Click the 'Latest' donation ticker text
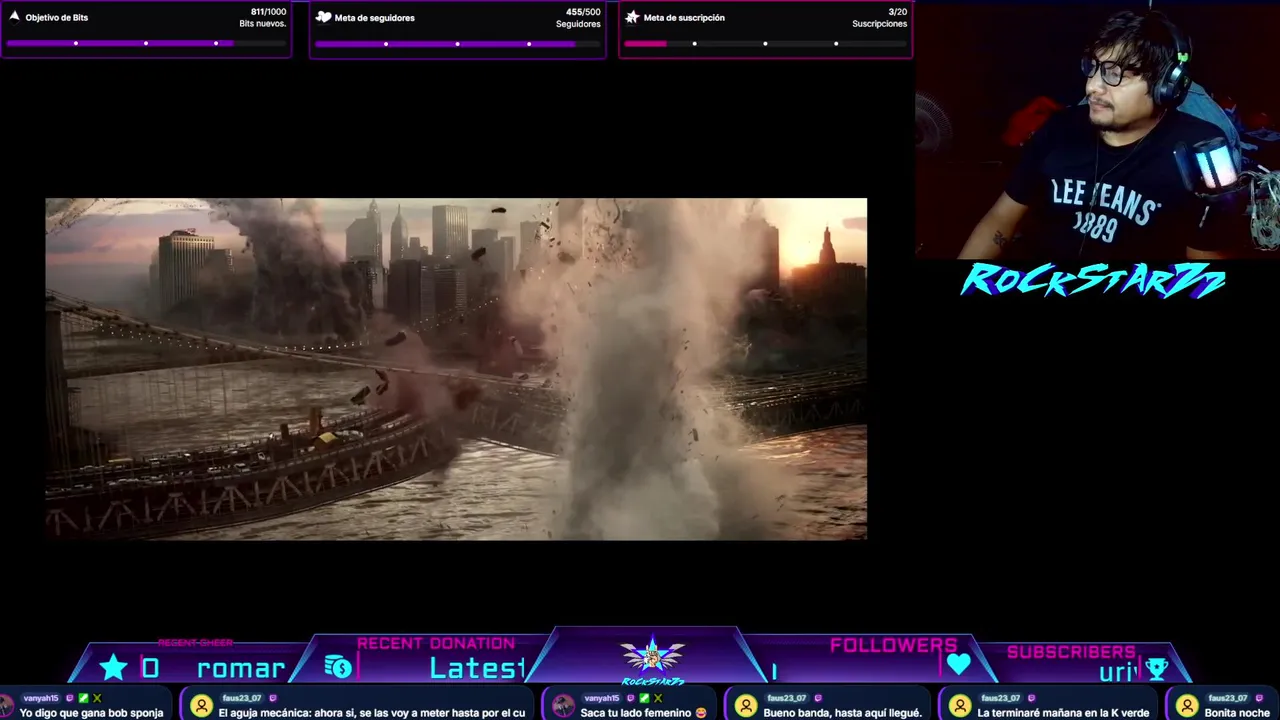This screenshot has width=1280, height=720. pos(477,668)
